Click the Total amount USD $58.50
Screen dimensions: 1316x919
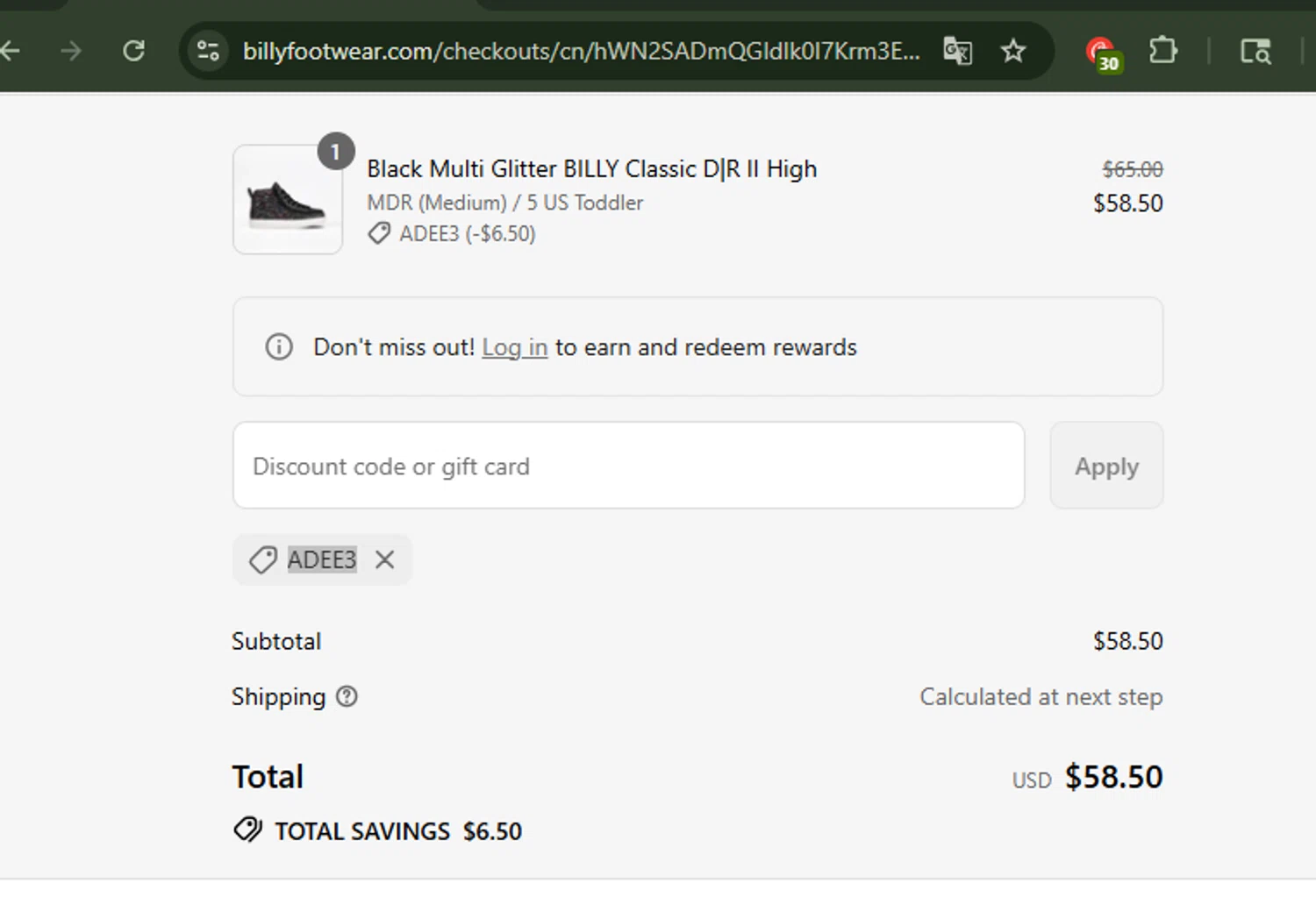[x=1088, y=777]
